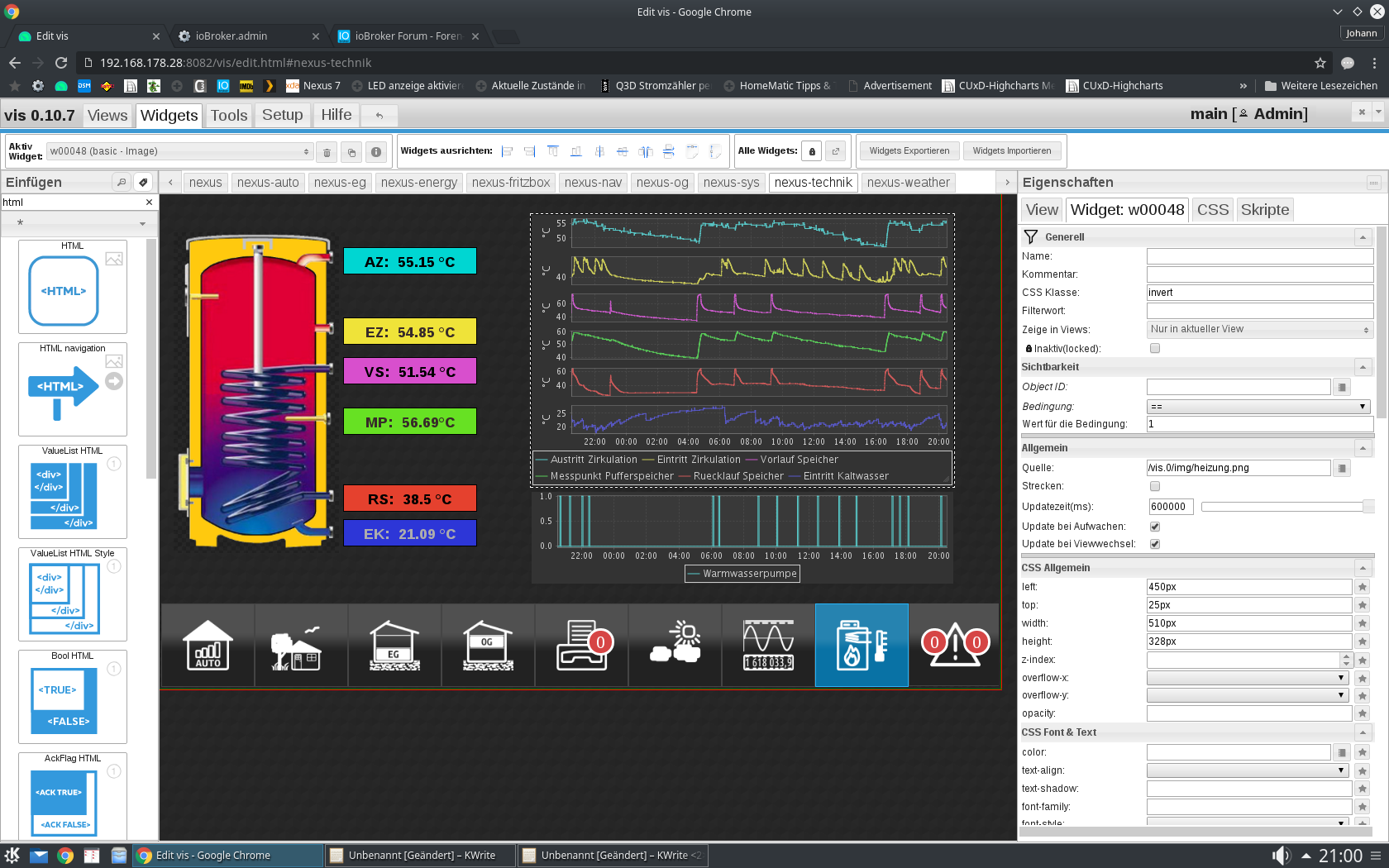Open the weather navigation icon
Viewport: 1389px width, 868px height.
tap(675, 645)
